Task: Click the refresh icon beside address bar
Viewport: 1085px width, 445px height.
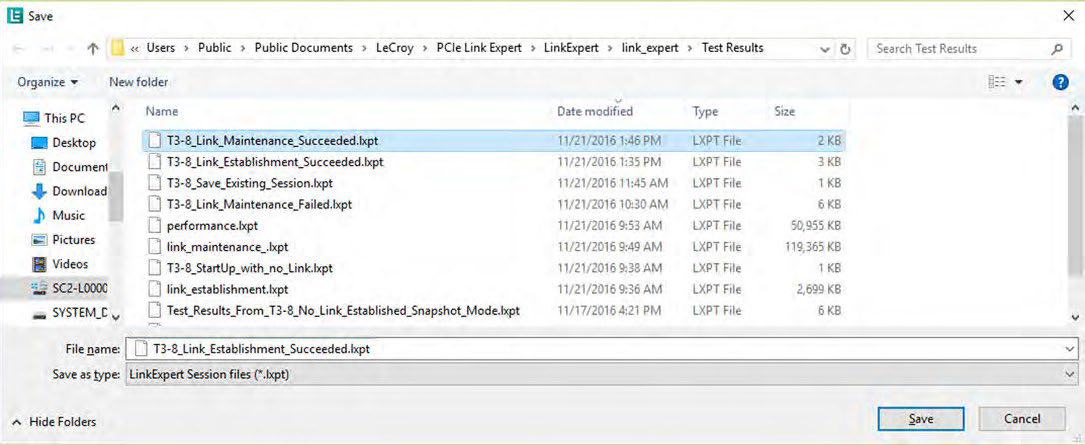Action: pyautogui.click(x=844, y=49)
